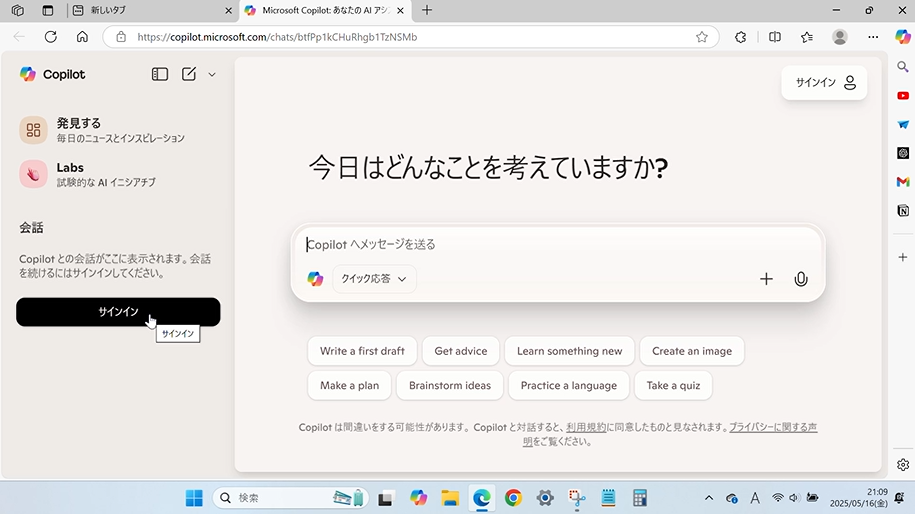Screen dimensions: 915x514
Task: Open the Edge split screen icon
Action: tap(774, 37)
